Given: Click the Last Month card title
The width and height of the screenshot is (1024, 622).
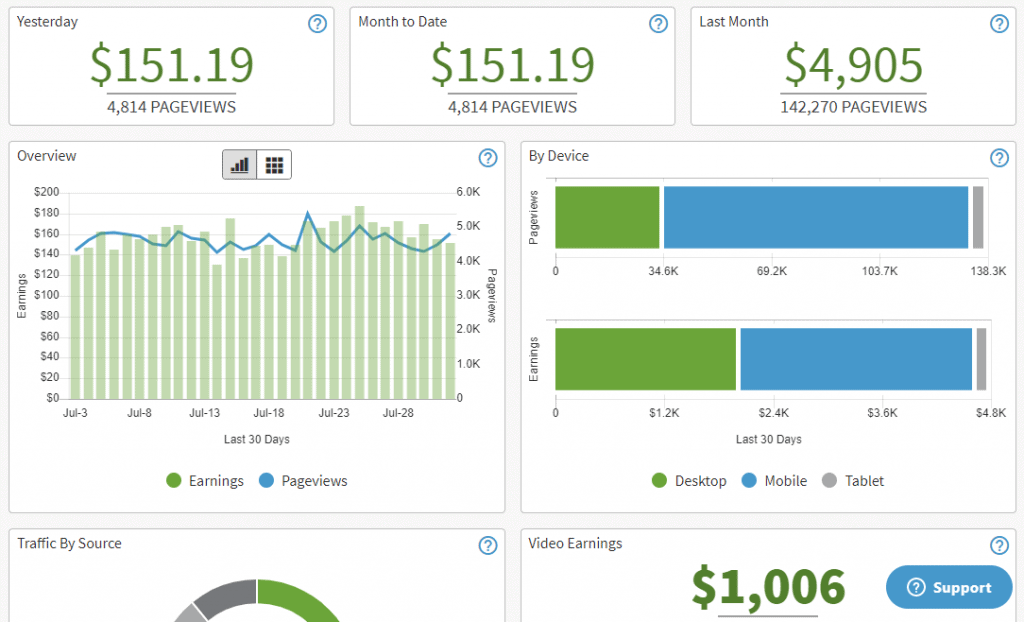Looking at the screenshot, I should point(733,22).
